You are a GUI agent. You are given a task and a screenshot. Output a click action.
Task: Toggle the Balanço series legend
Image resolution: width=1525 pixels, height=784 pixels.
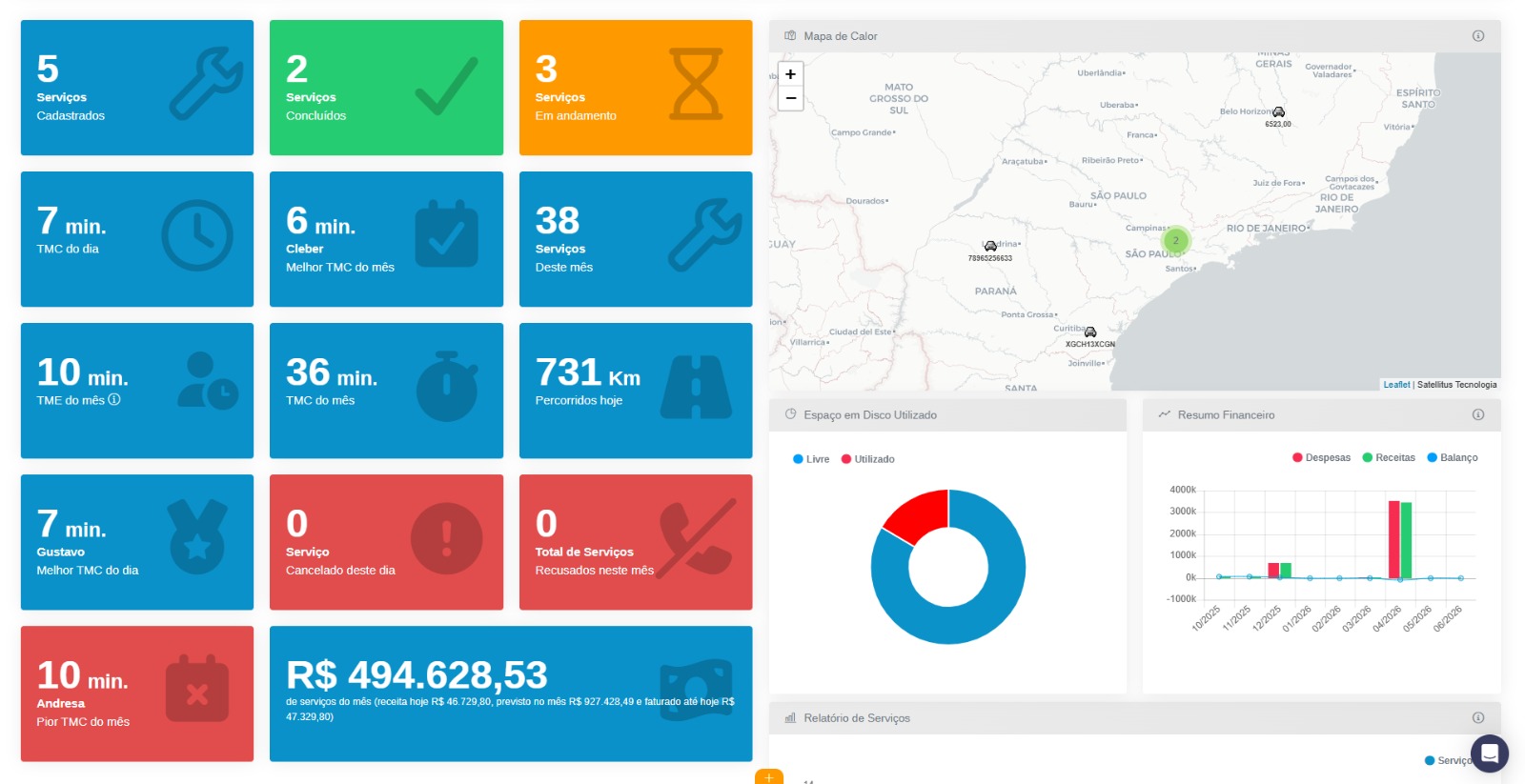pyautogui.click(x=1453, y=457)
